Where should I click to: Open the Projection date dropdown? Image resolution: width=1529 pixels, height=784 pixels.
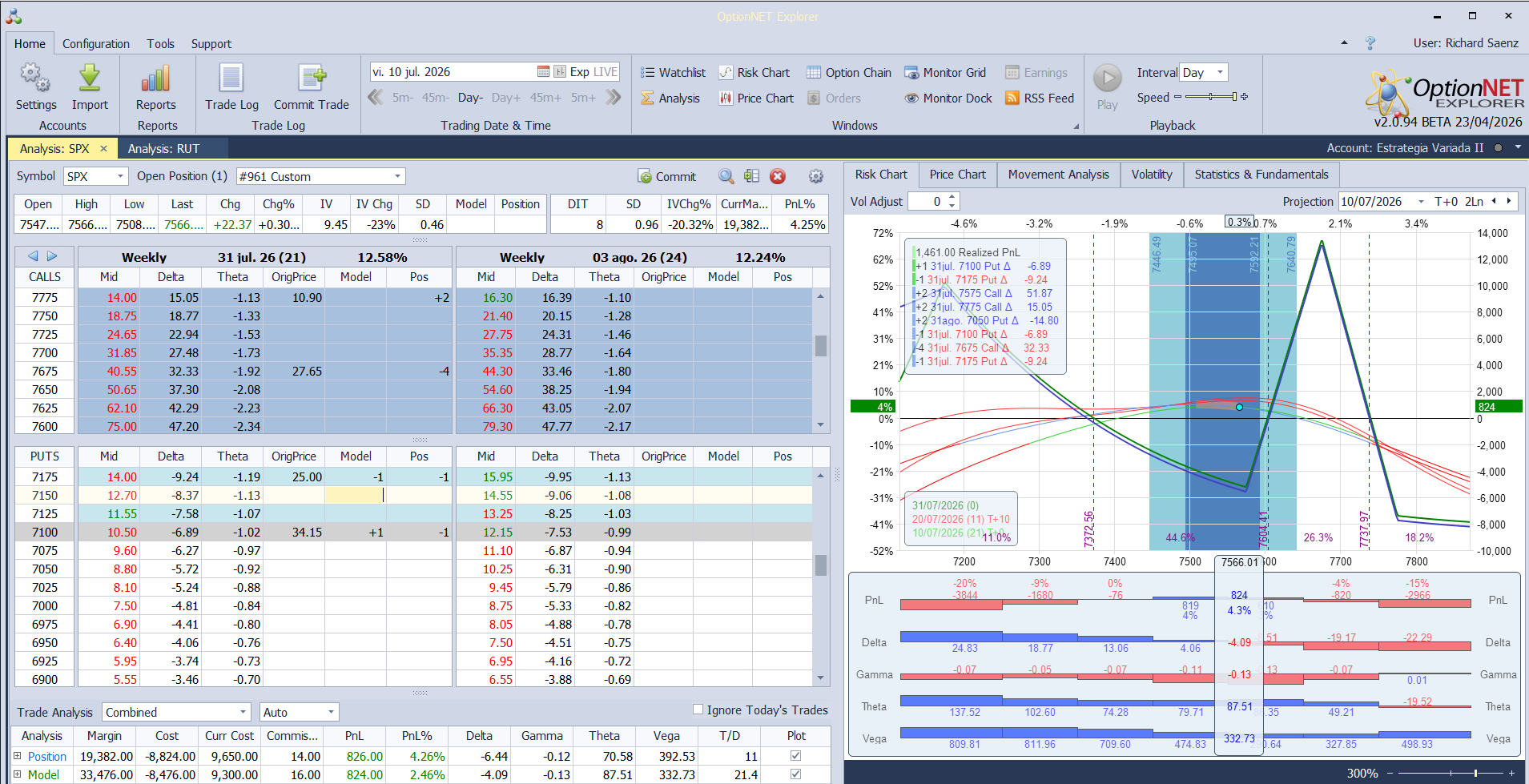tap(1421, 202)
